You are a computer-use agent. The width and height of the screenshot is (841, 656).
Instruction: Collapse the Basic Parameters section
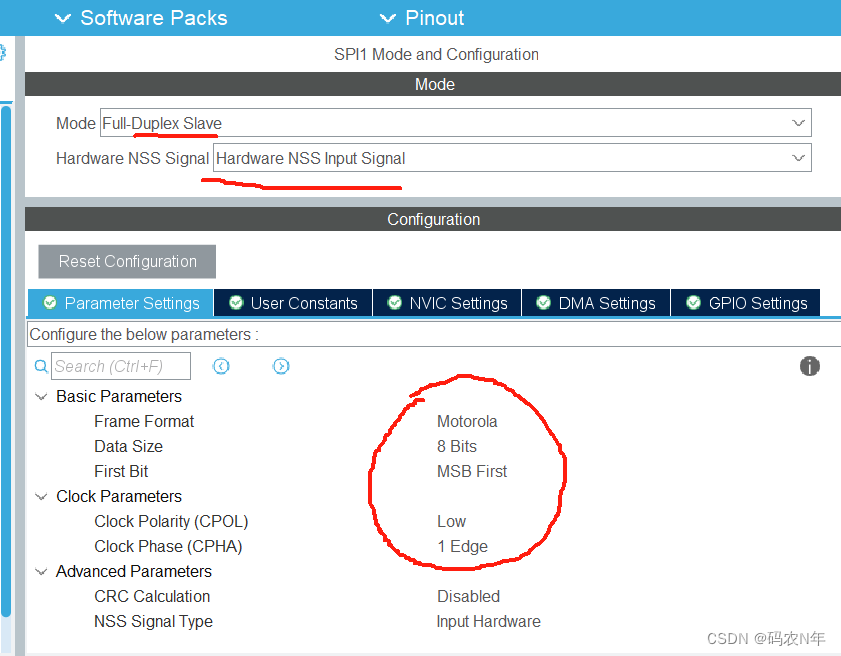(x=41, y=396)
